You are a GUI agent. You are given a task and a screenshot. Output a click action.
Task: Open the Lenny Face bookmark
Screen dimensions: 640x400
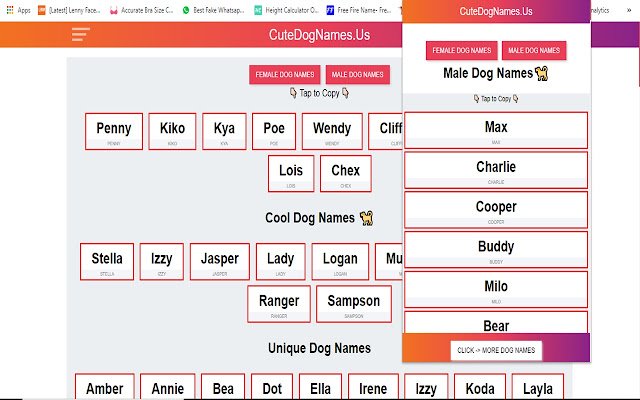[69, 10]
